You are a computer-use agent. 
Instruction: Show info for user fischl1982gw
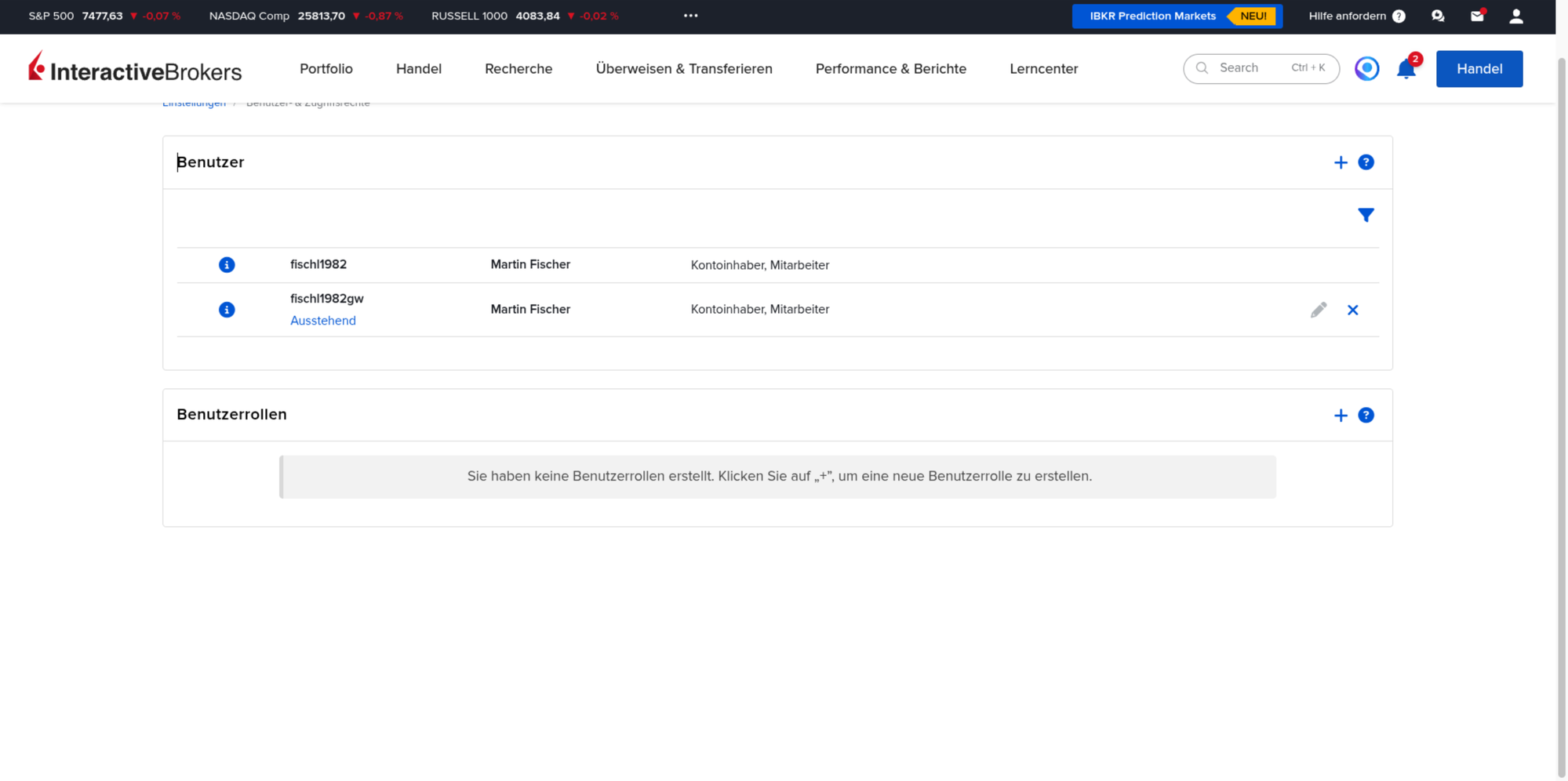tap(227, 310)
